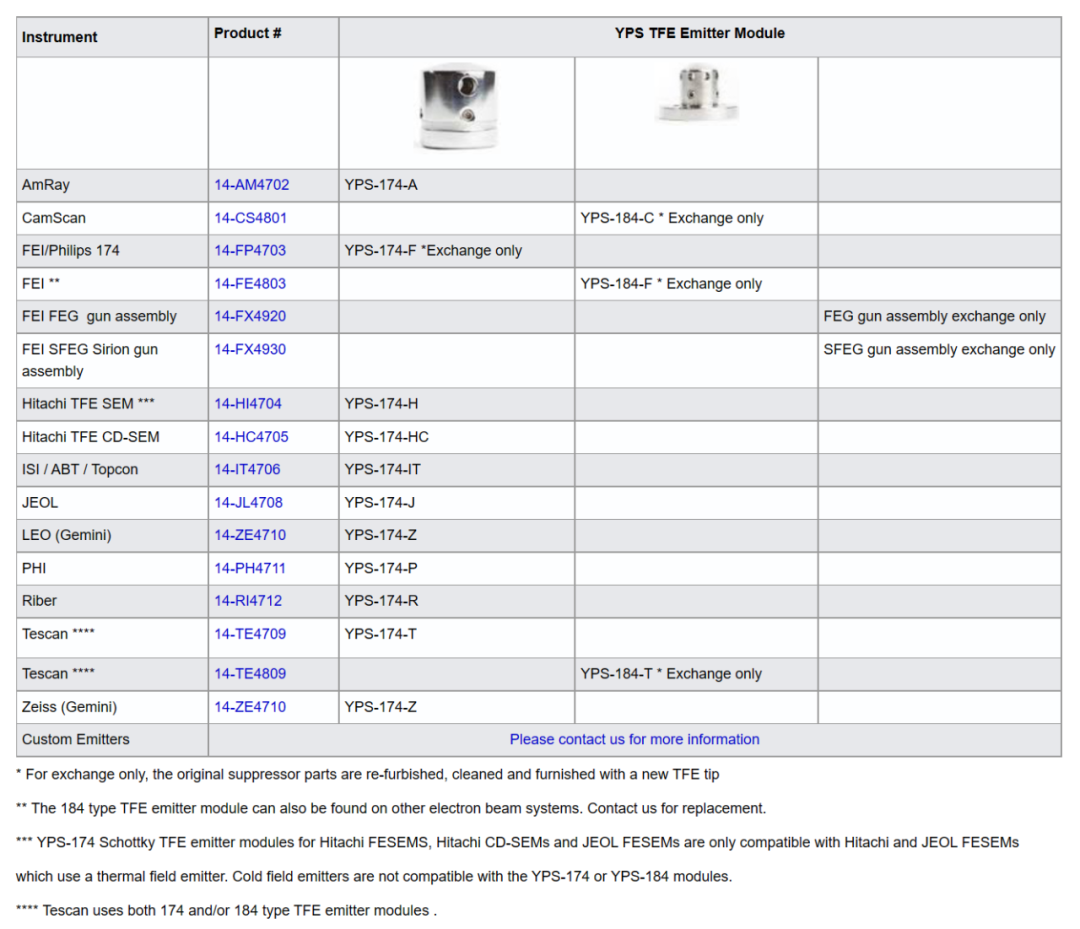This screenshot has width=1080, height=929.
Task: Click 'FEI SFEG Sirion gun assembly' cell
Action: point(112,360)
